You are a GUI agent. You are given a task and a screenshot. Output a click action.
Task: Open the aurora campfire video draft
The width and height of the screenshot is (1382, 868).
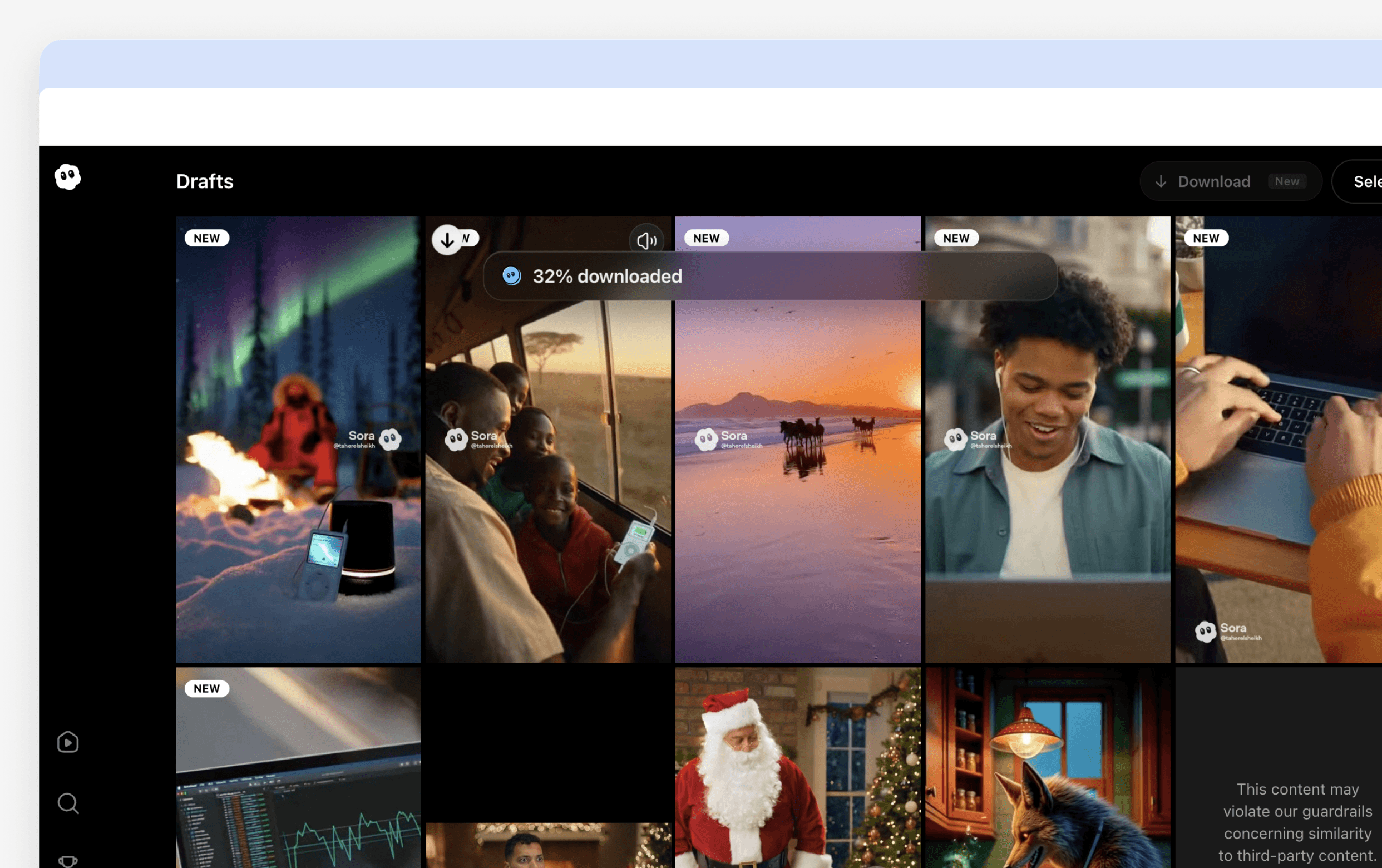(x=298, y=356)
